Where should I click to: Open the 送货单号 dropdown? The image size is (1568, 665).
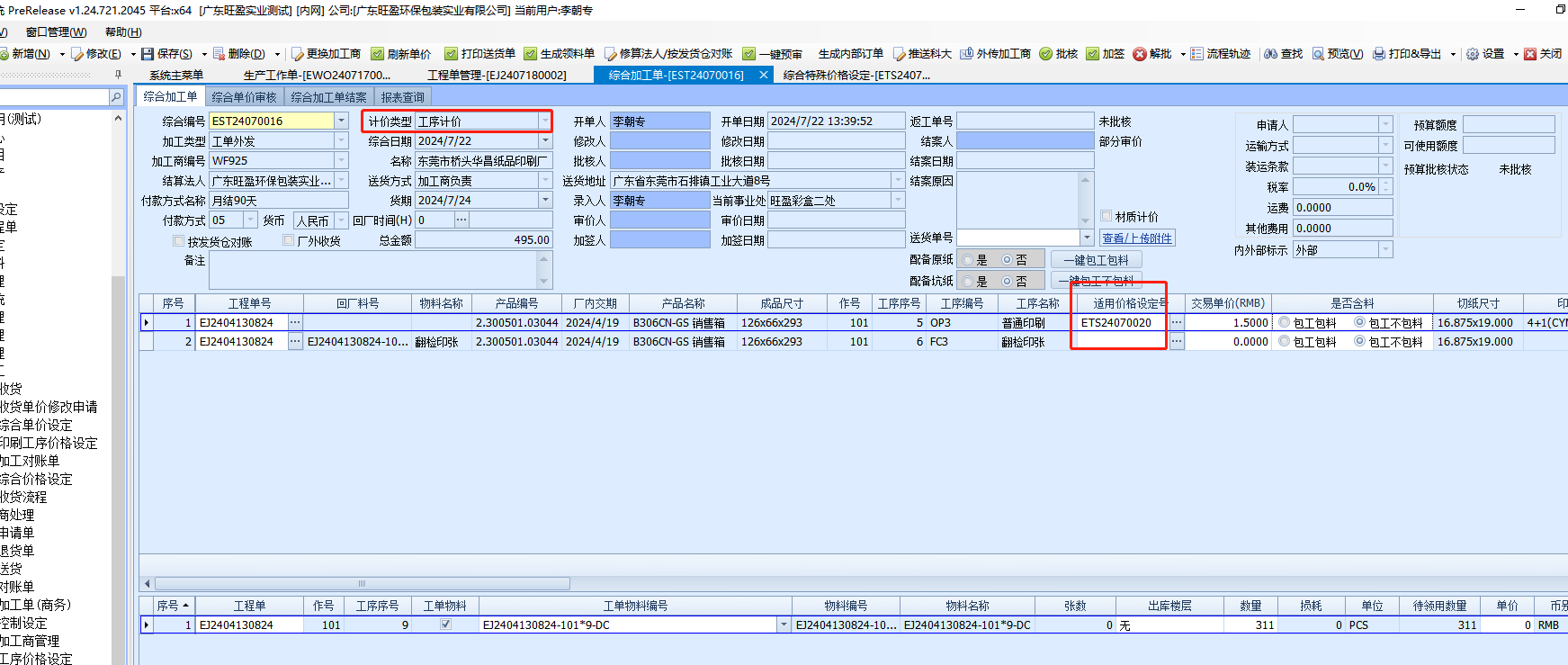click(1087, 238)
